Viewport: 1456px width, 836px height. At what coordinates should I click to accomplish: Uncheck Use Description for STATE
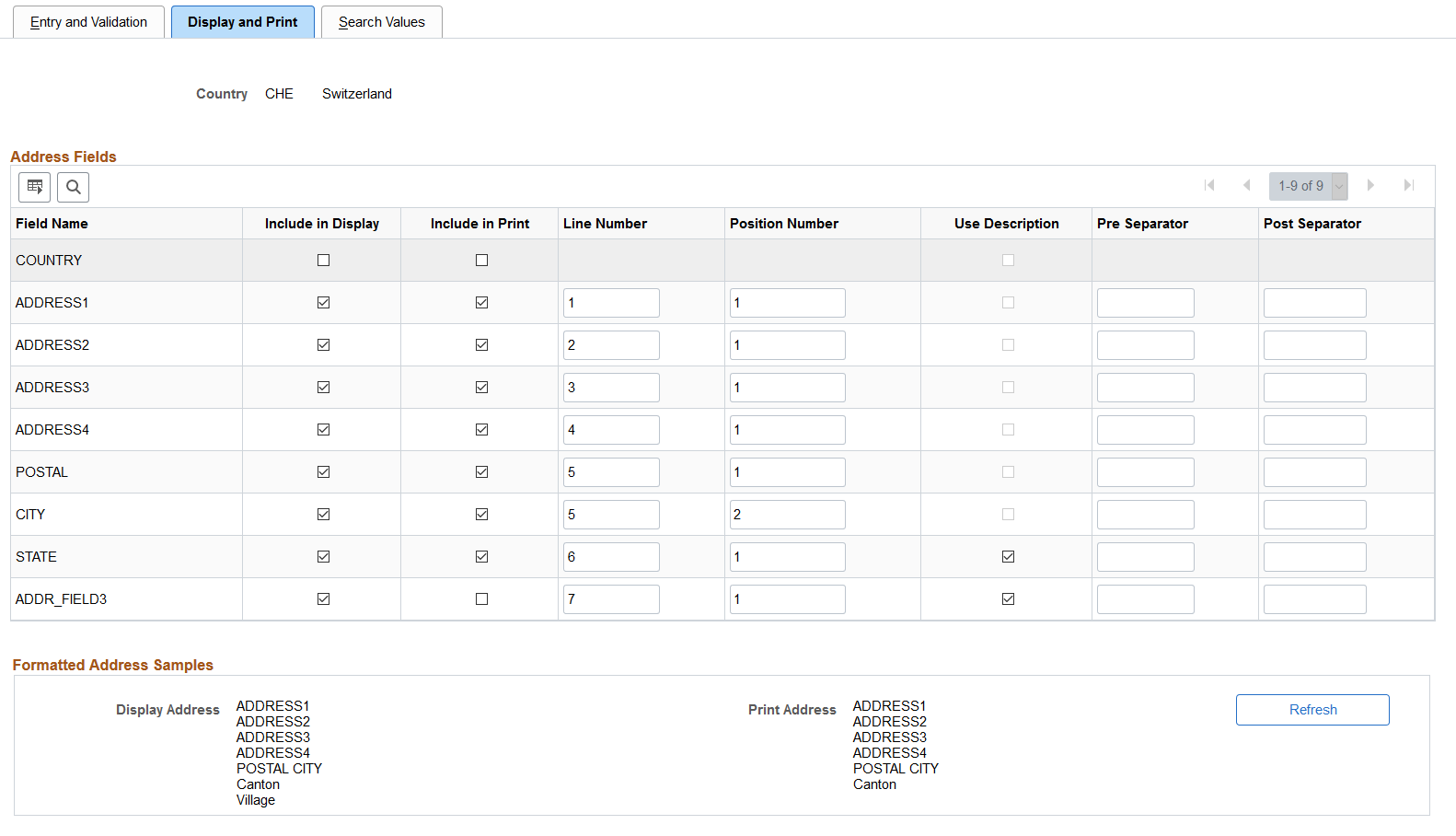click(1008, 557)
